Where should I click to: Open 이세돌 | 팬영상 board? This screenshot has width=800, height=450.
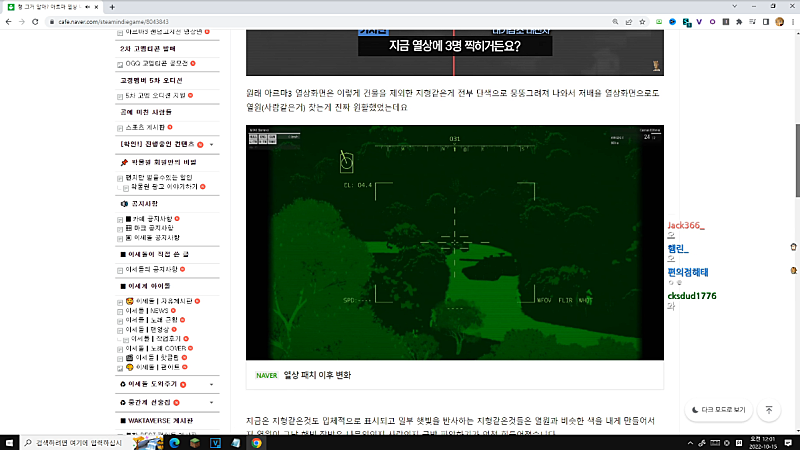[x=147, y=330]
